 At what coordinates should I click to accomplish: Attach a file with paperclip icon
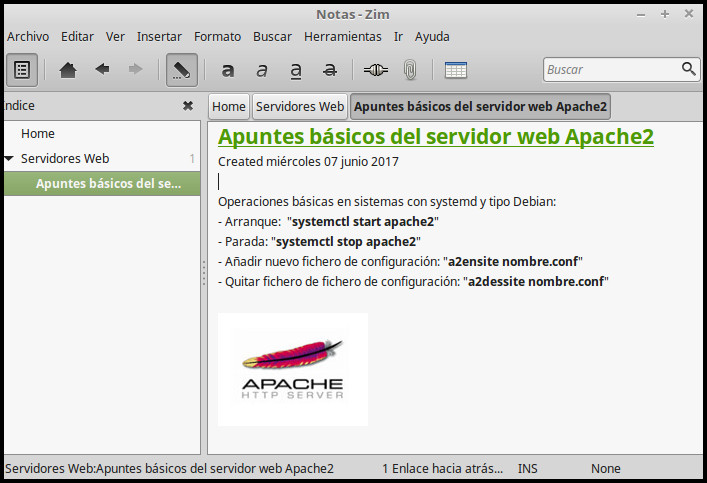point(410,70)
